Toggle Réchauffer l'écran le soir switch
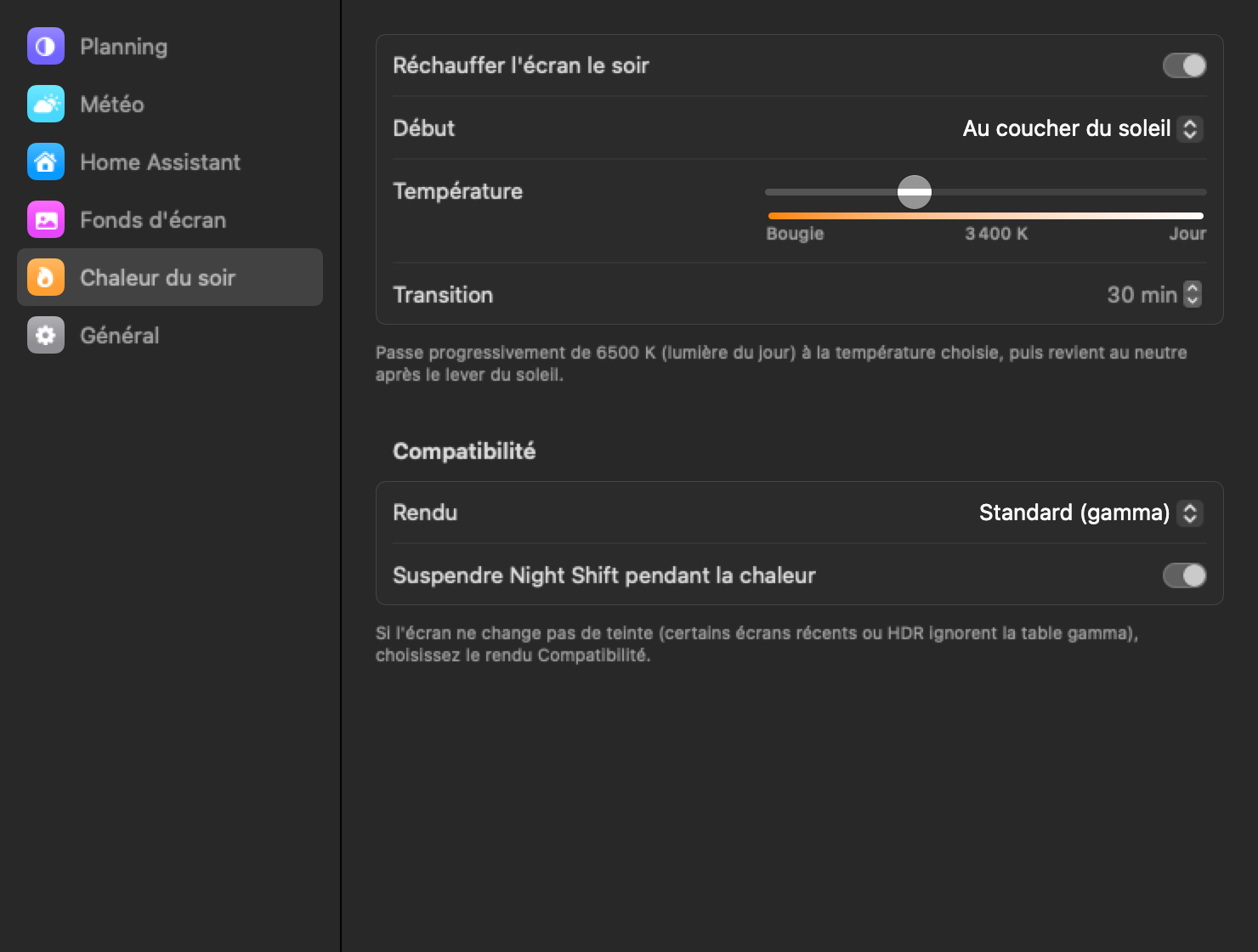Viewport: 1258px width, 952px height. coord(1184,65)
